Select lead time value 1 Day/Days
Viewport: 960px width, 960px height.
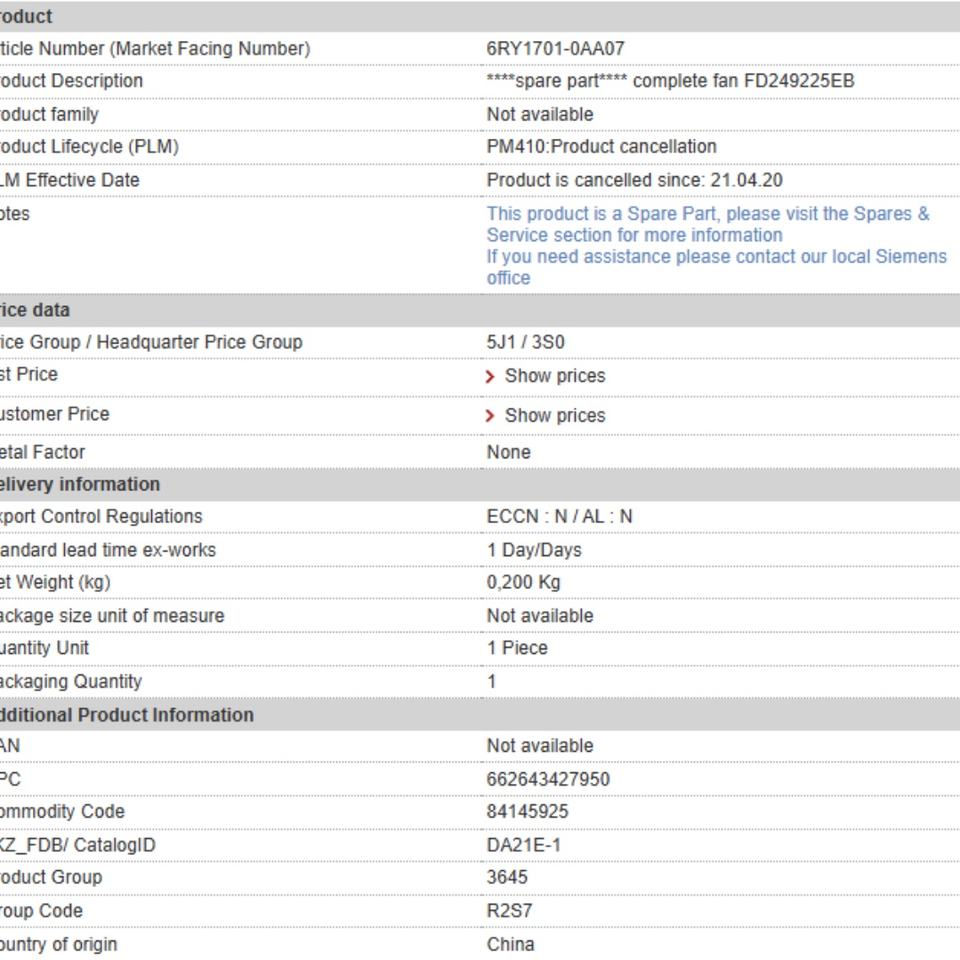(534, 550)
